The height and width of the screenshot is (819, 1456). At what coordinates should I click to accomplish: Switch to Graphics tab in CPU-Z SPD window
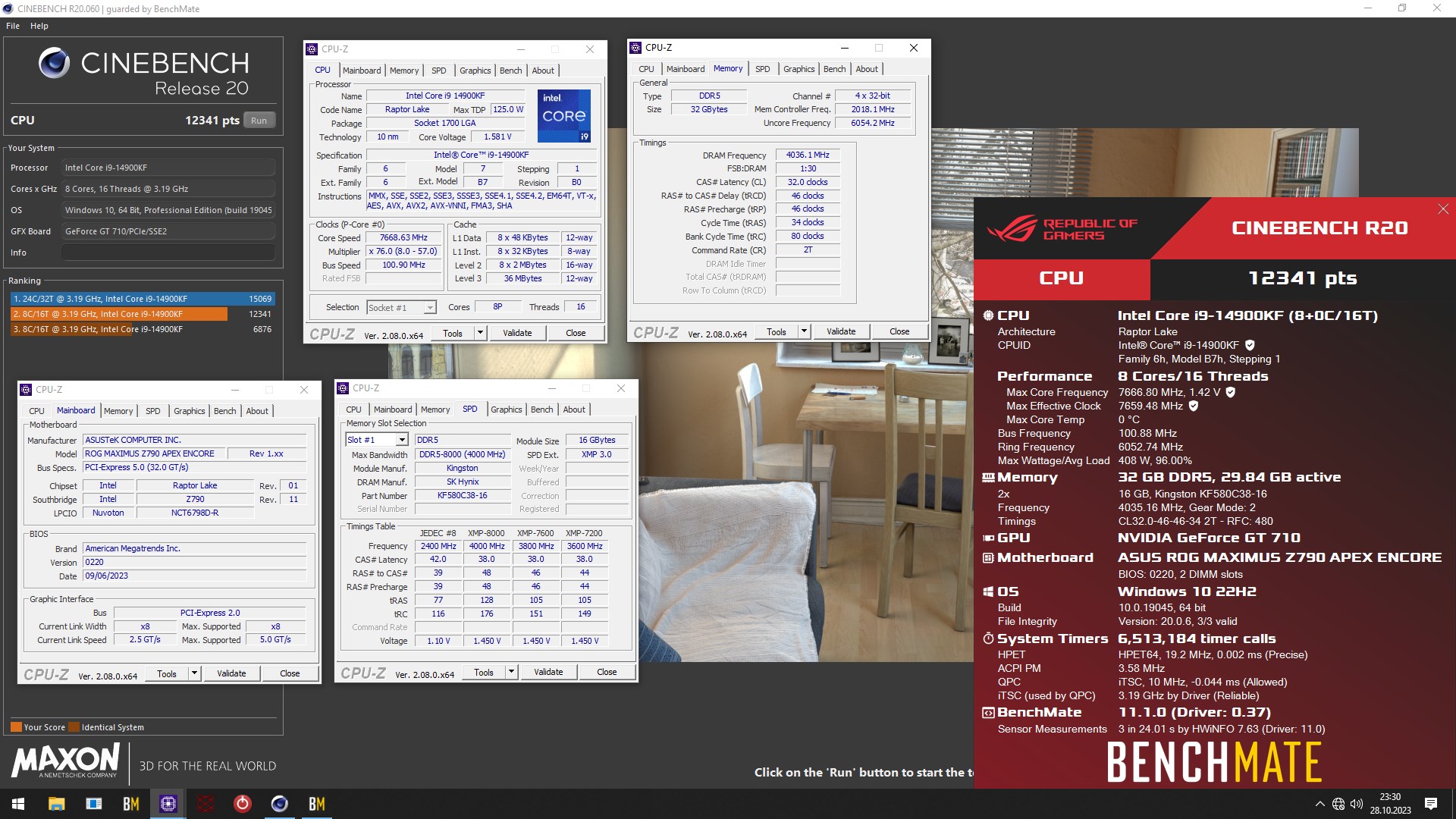pos(507,409)
